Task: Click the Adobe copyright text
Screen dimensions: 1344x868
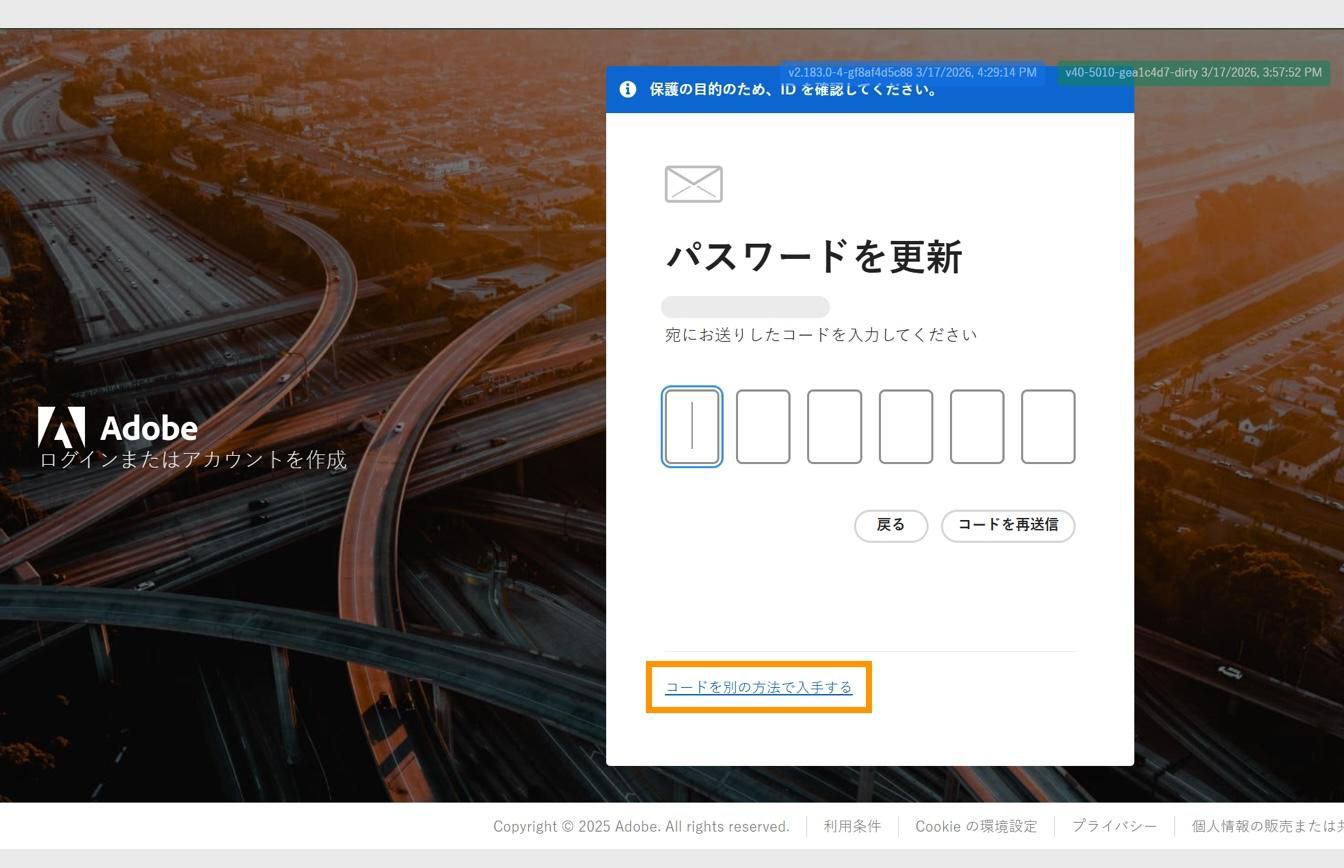Action: coord(641,826)
